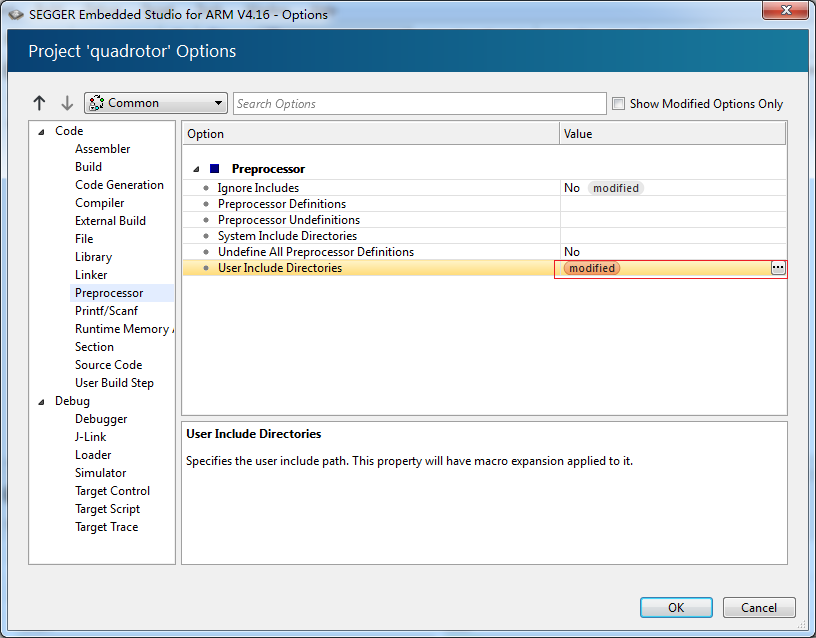Select Loader category
This screenshot has height=638, width=816.
(93, 455)
